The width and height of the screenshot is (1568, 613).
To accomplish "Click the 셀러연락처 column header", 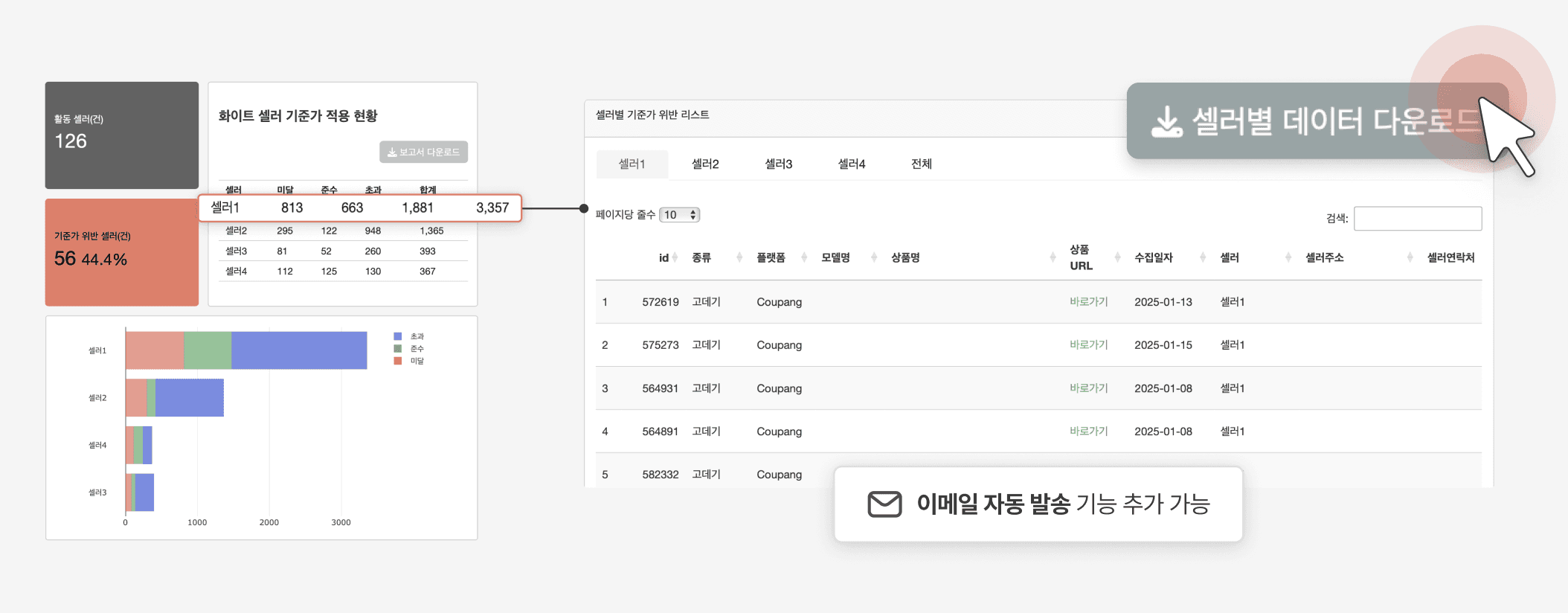I will point(1450,257).
